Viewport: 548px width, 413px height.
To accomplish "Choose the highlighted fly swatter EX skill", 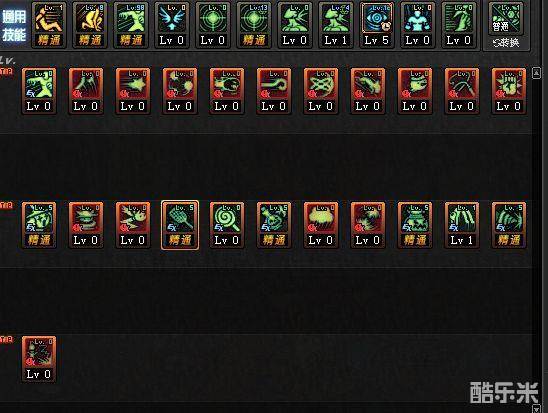I will [180, 225].
